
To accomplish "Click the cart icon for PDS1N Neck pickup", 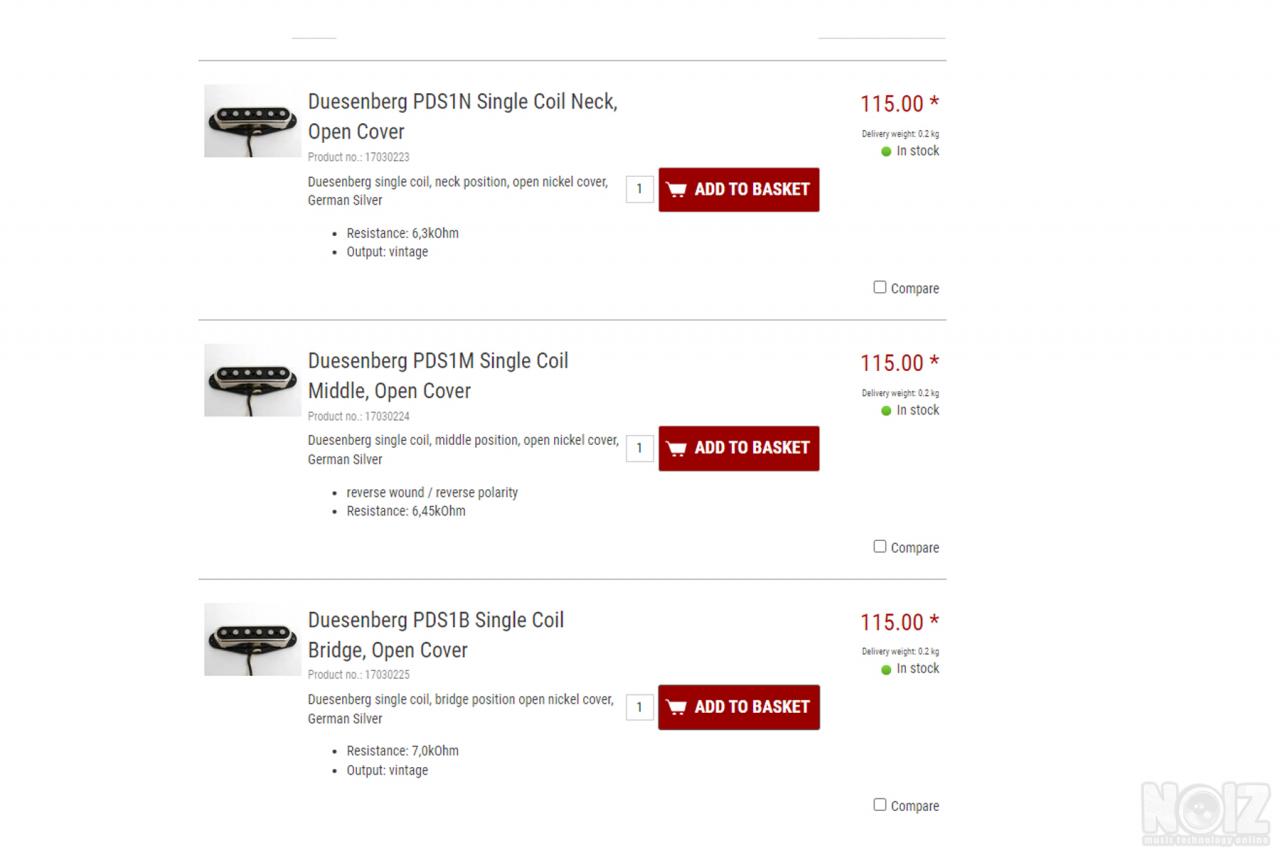I will 677,190.
